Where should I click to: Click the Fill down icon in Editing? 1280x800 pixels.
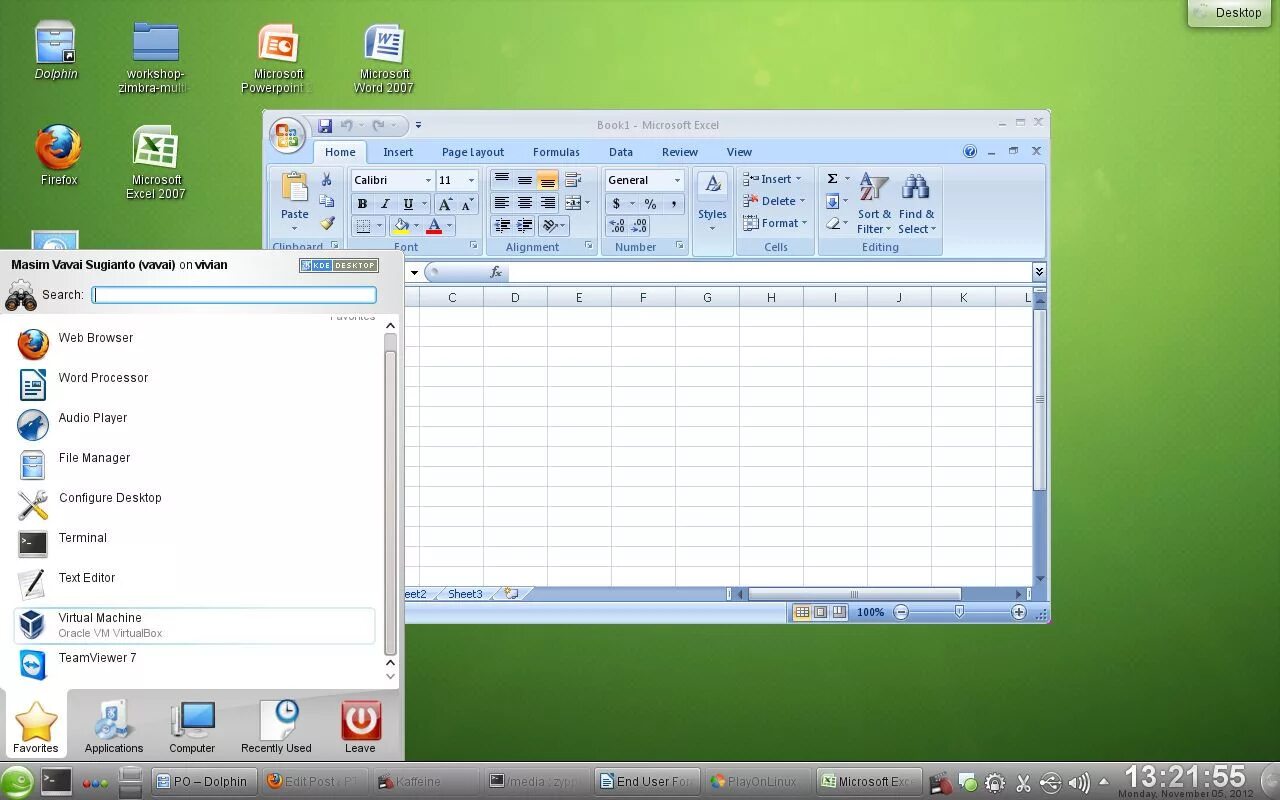point(832,201)
